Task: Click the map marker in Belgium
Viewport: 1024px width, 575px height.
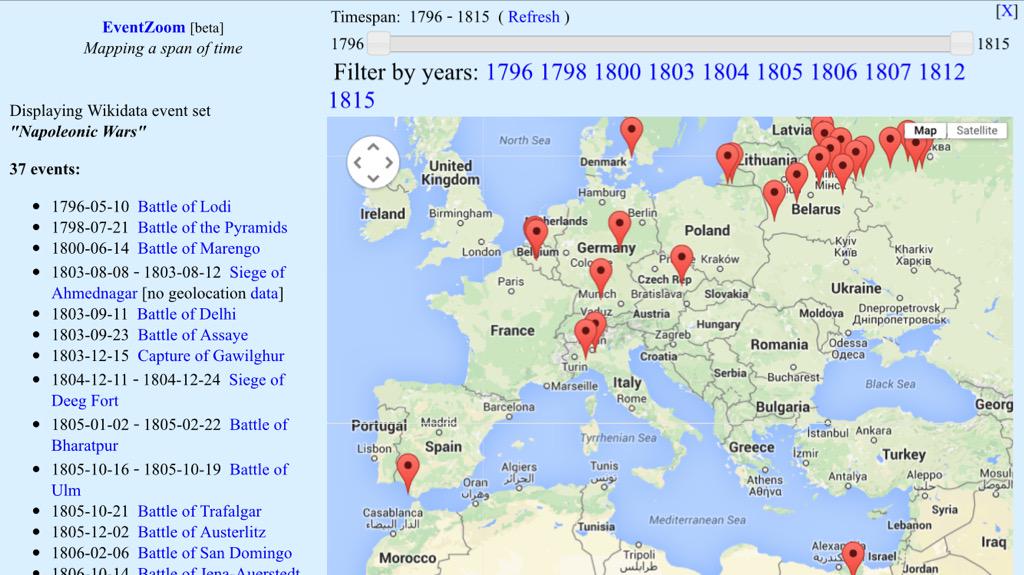Action: click(x=537, y=237)
